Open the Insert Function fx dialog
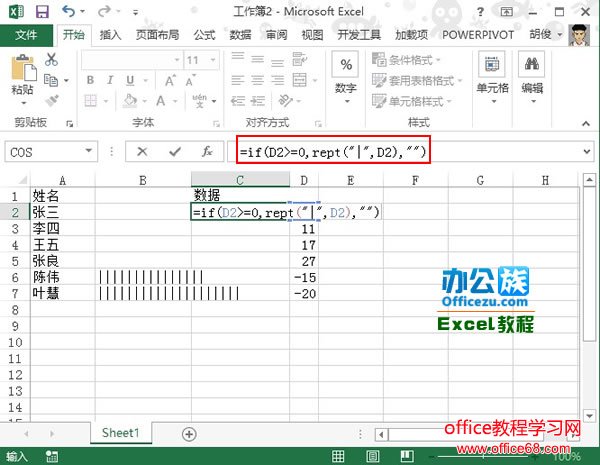Screen dimensions: 600x465 (207, 152)
